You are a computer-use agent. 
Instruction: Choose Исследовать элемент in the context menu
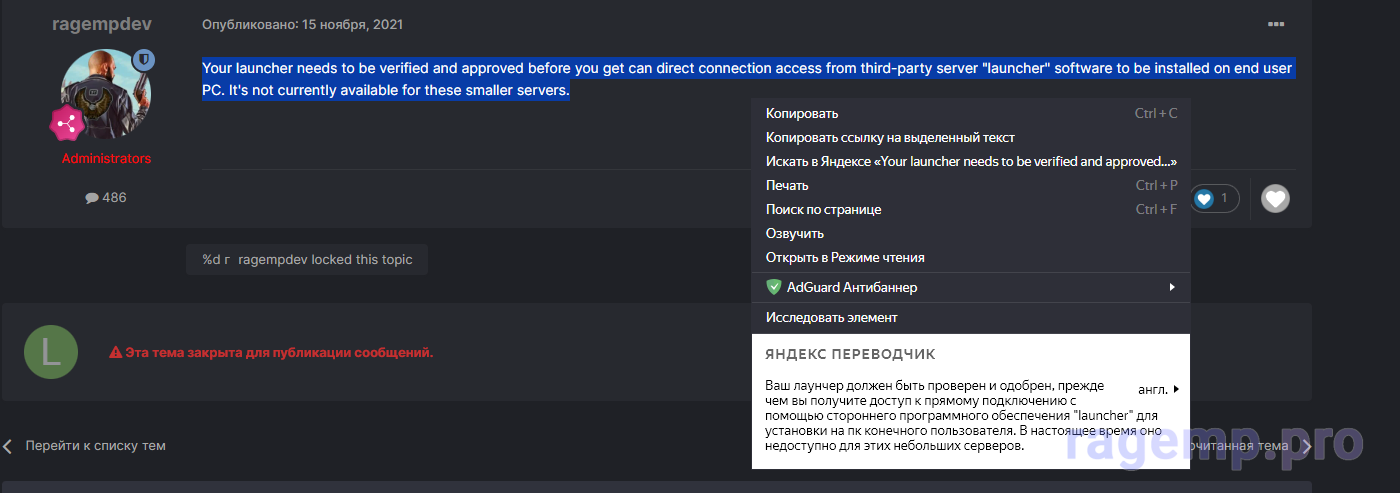[831, 317]
